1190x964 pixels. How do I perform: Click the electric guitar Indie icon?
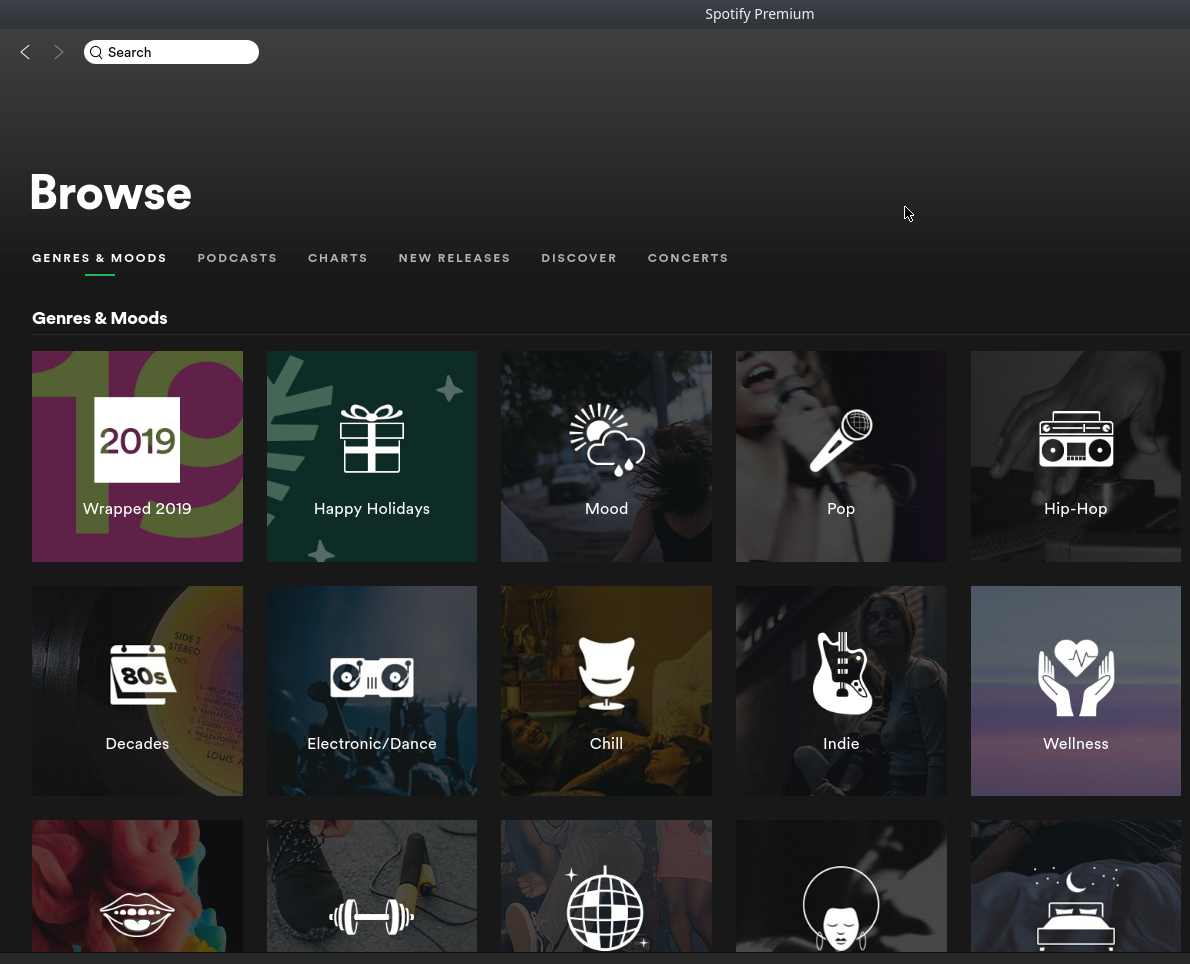842,673
